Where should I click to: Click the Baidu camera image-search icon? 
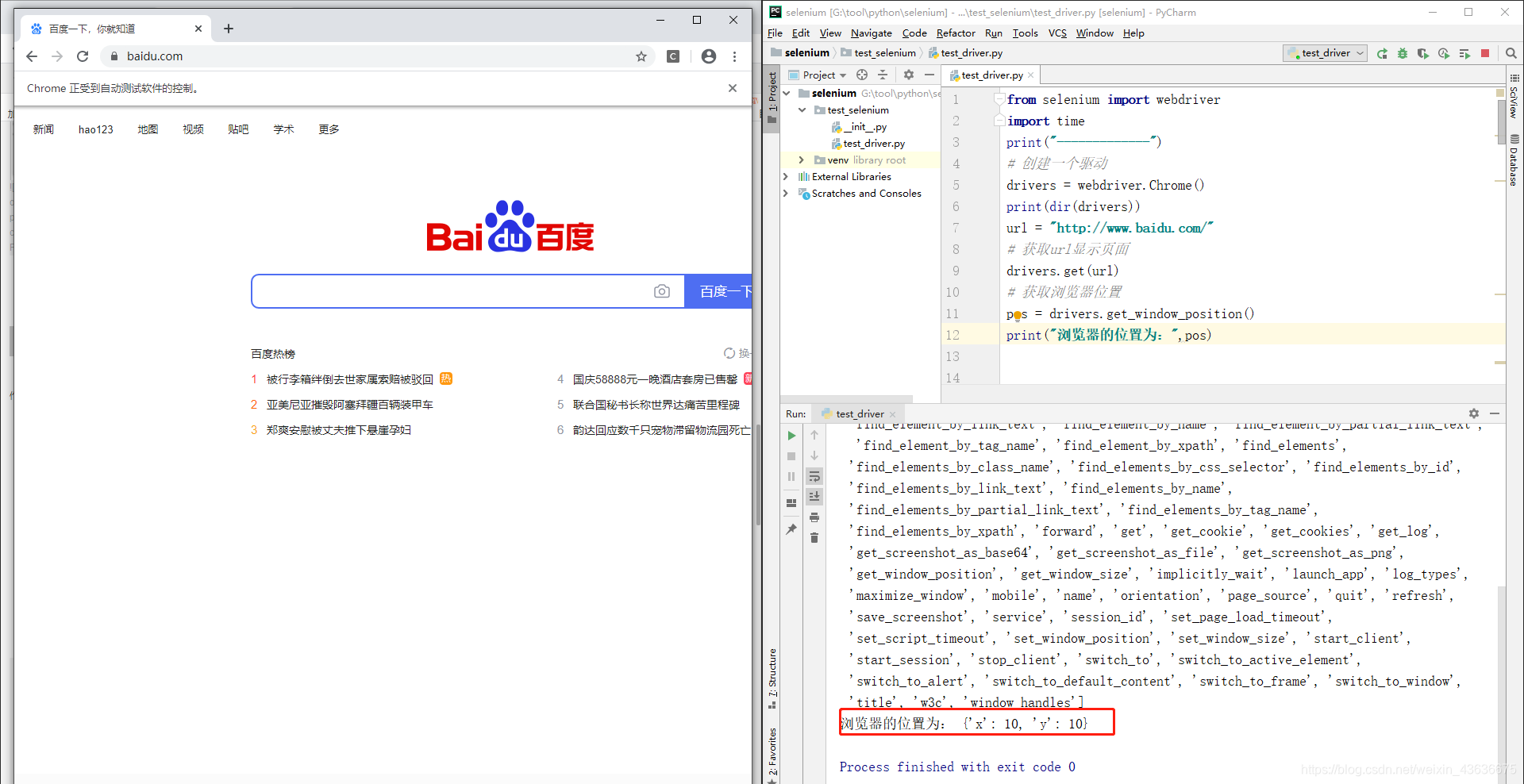coord(662,291)
